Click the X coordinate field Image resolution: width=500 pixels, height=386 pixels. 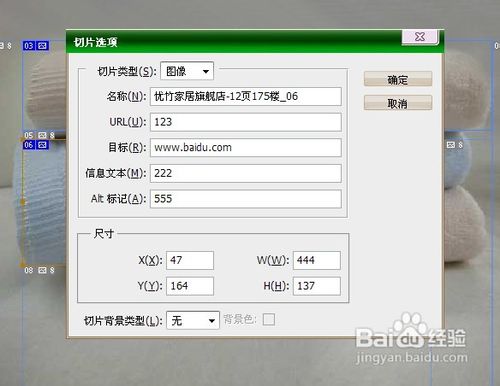pyautogui.click(x=190, y=260)
